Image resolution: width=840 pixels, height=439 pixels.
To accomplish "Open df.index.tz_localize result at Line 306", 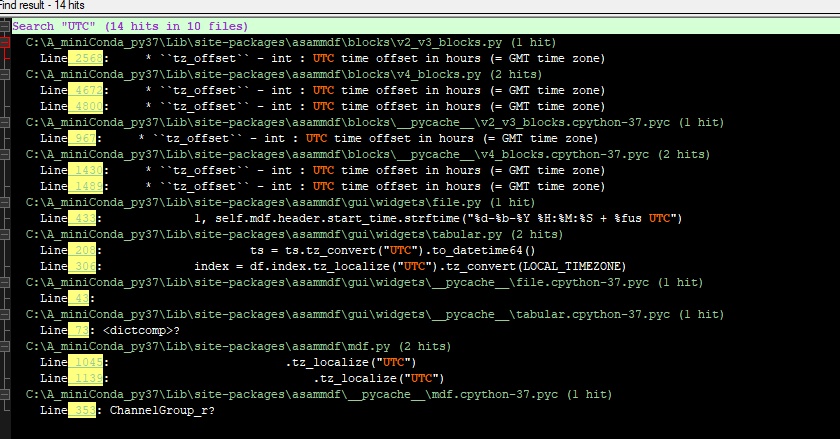I will [333, 266].
